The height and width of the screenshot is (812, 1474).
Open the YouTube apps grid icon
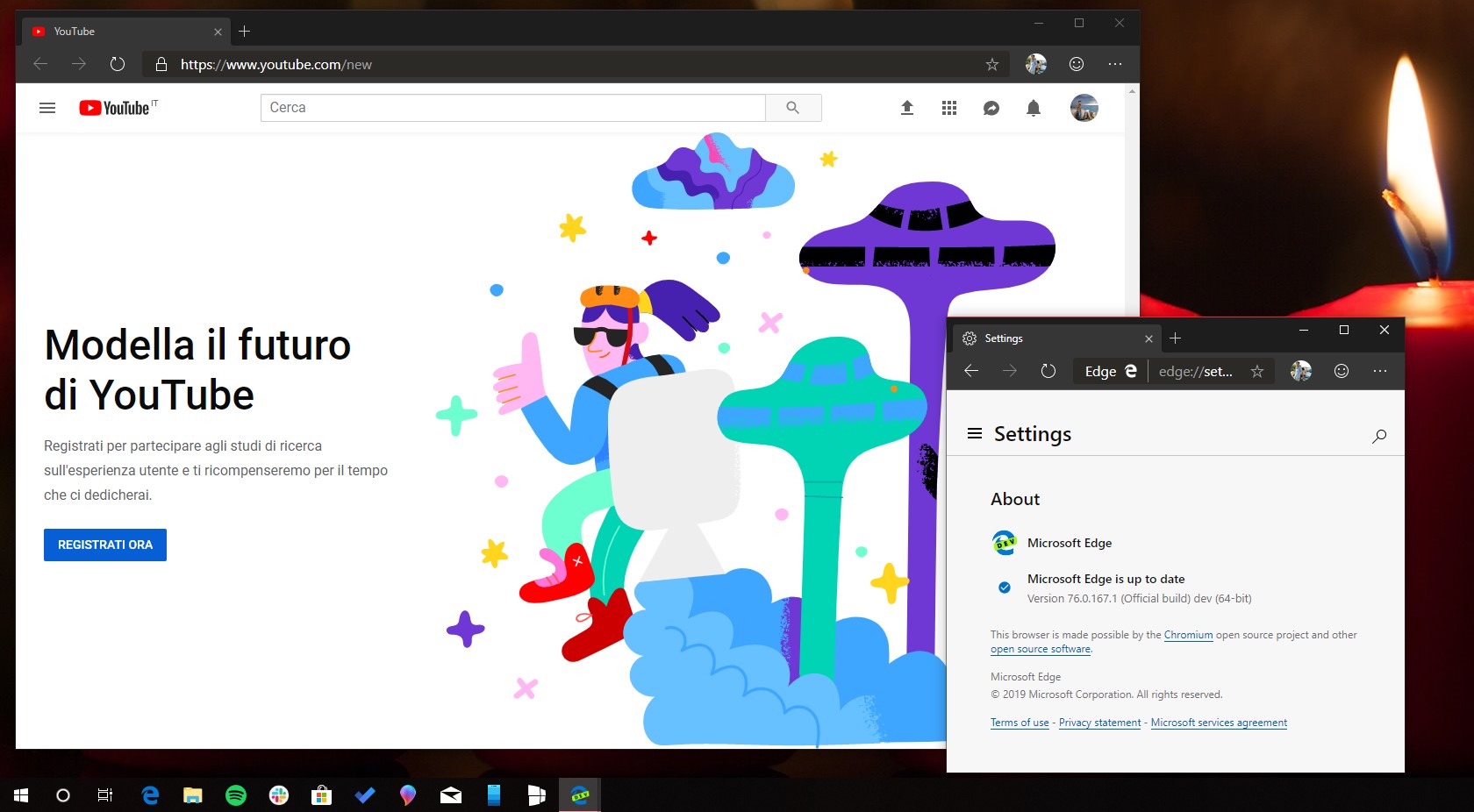pos(949,108)
